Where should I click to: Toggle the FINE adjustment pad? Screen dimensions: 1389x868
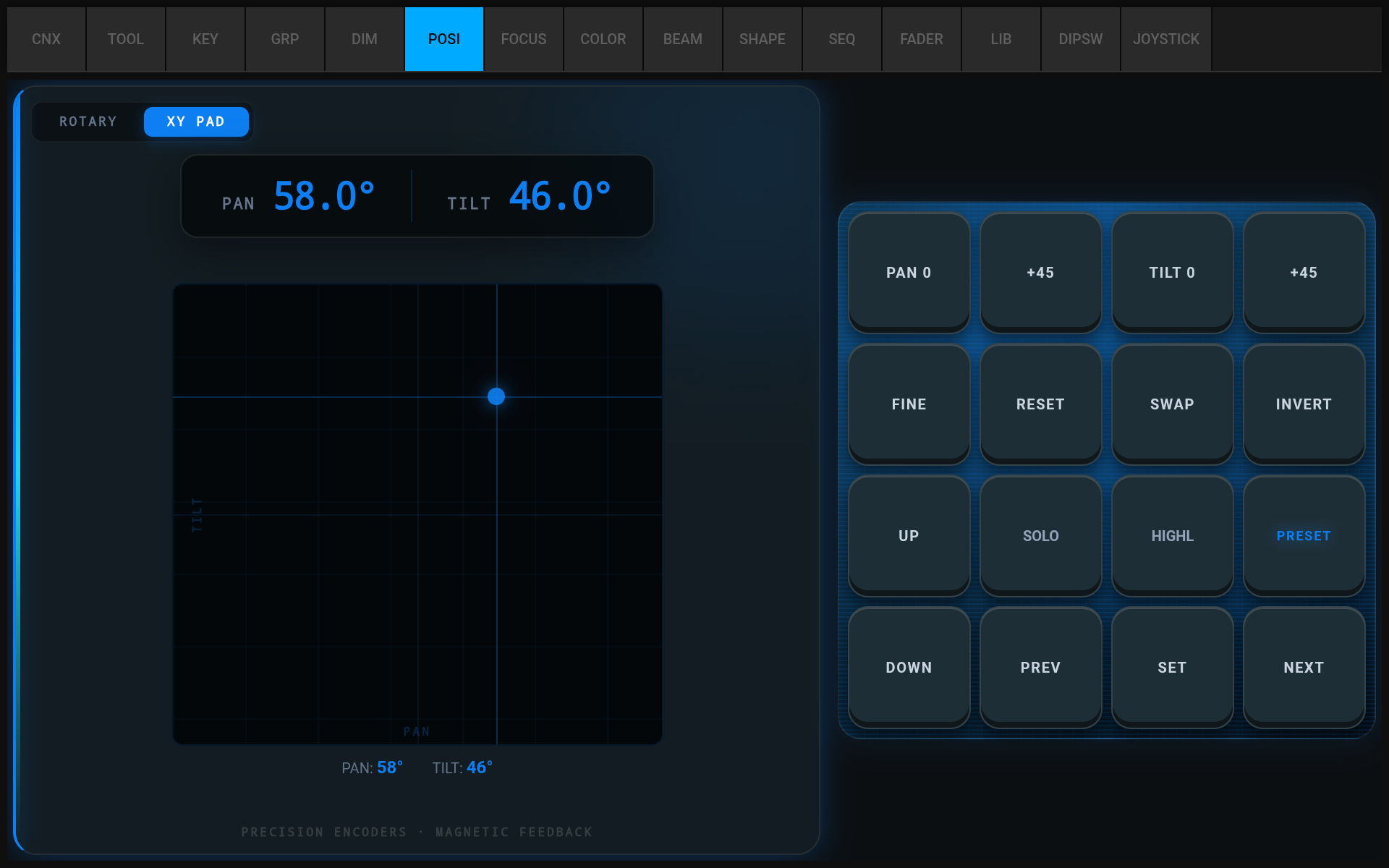click(x=909, y=404)
